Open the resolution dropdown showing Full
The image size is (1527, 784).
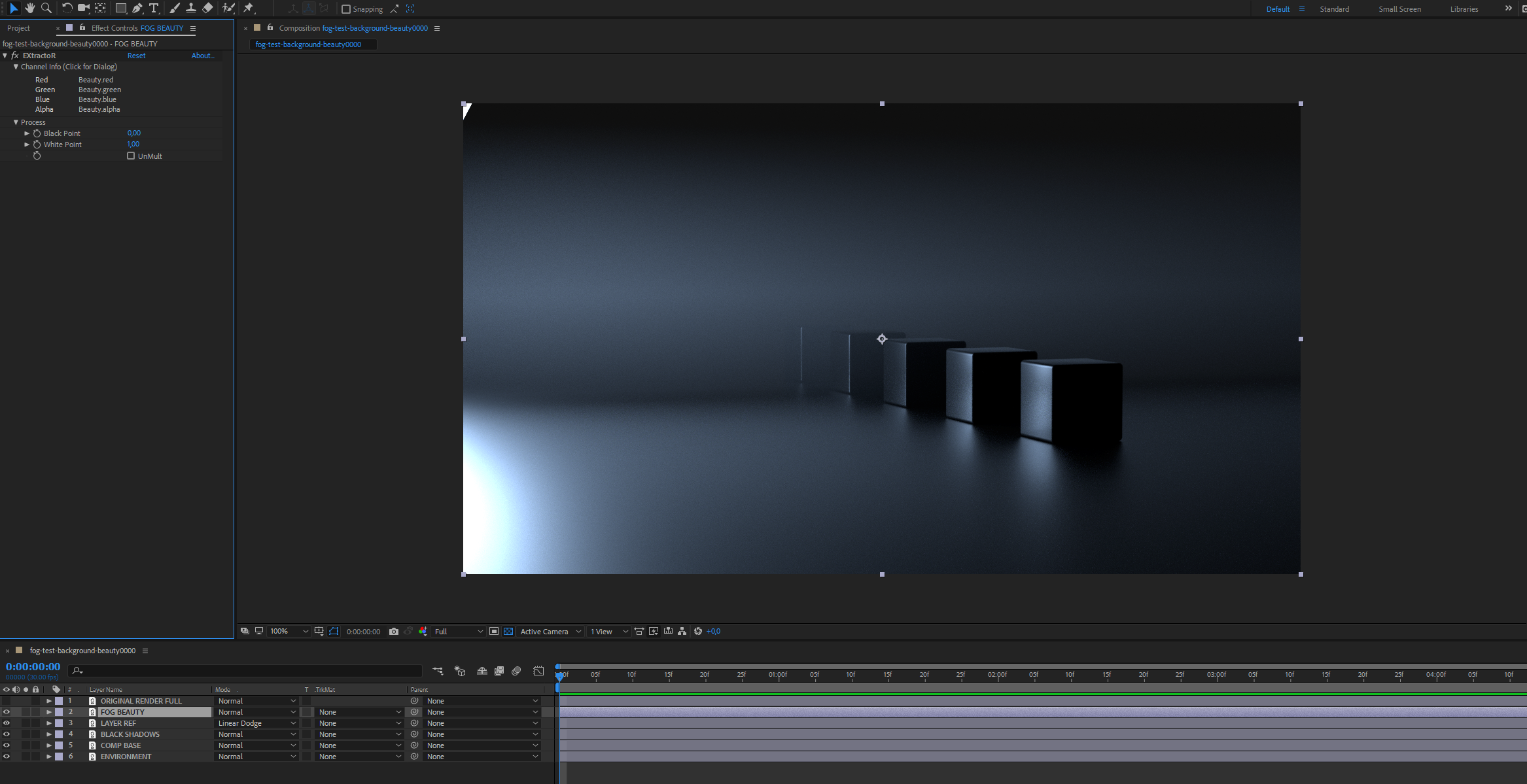tap(458, 631)
